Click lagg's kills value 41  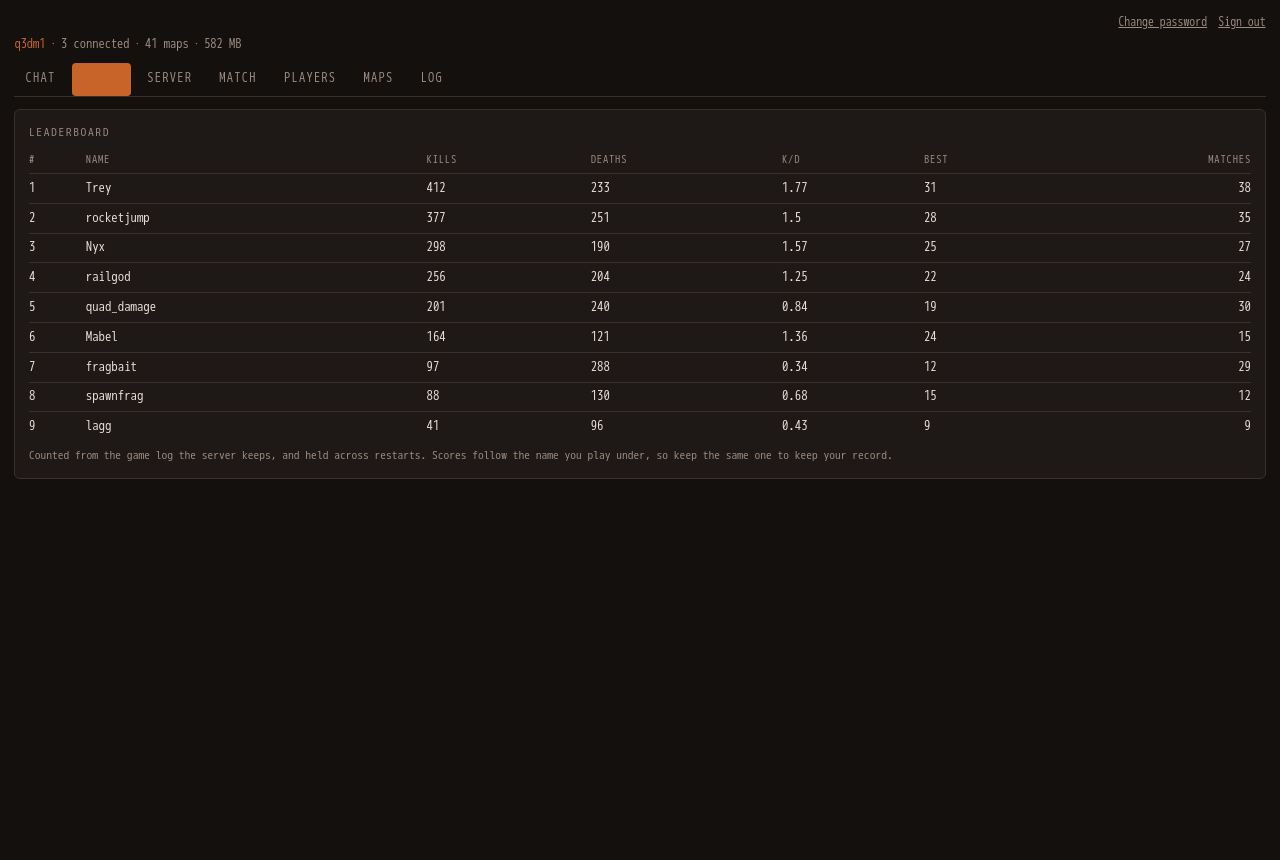(x=432, y=426)
